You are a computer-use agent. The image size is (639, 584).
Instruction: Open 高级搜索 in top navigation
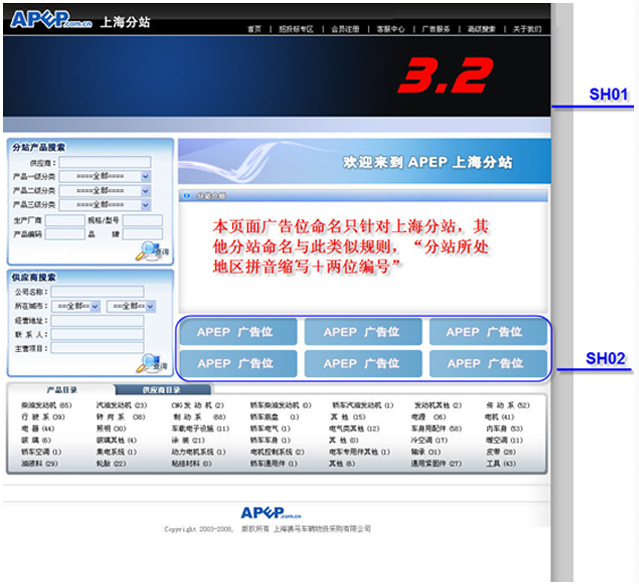click(482, 29)
